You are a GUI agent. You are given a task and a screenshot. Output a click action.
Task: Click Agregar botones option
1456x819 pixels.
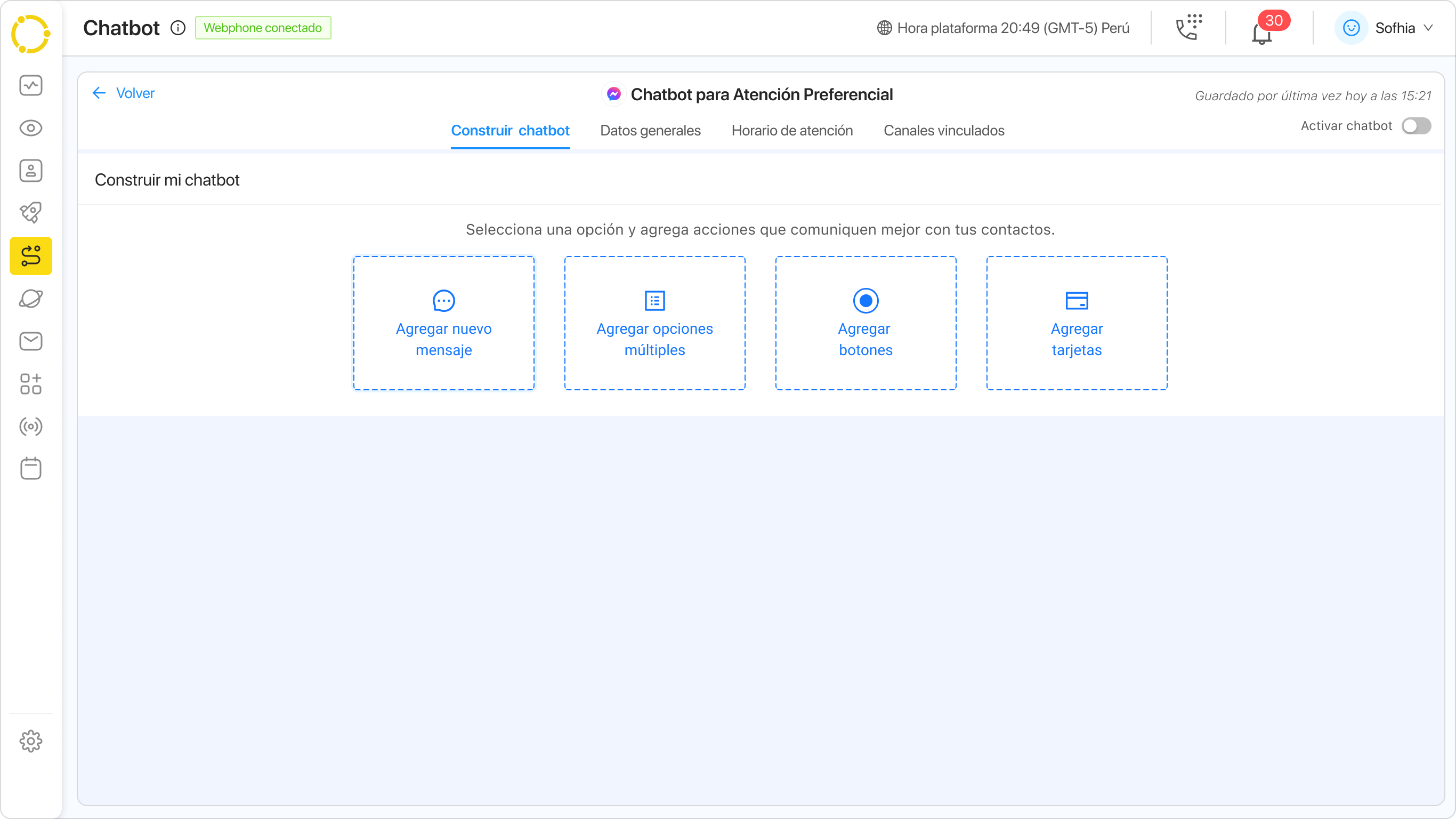click(865, 323)
